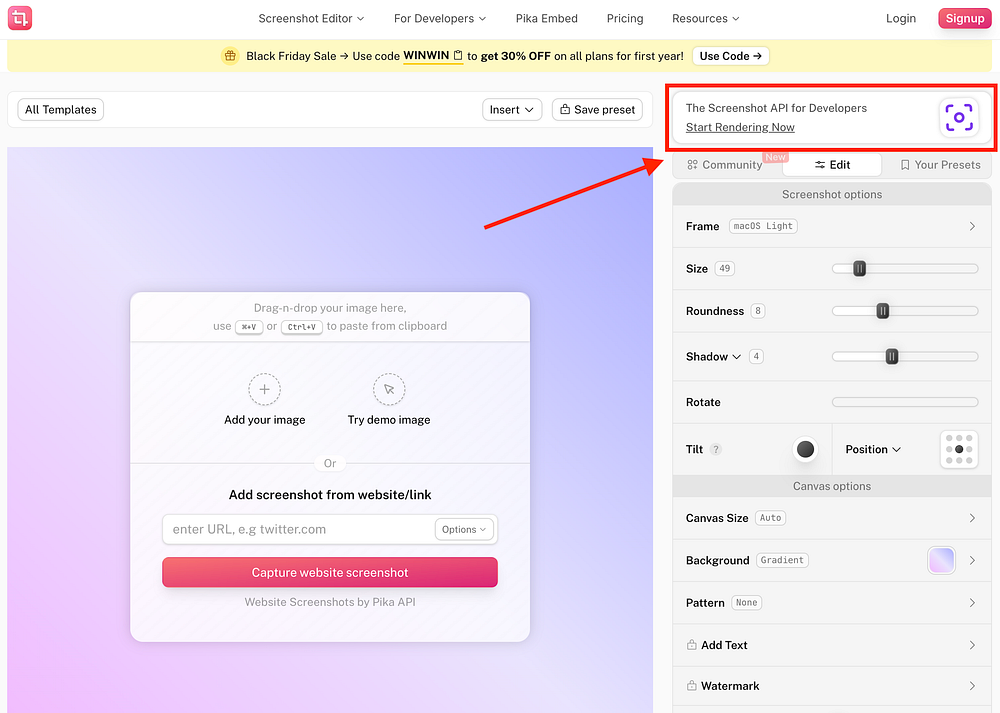Expand the Watermark row
Viewport: 1000px width, 713px height.
coord(832,686)
